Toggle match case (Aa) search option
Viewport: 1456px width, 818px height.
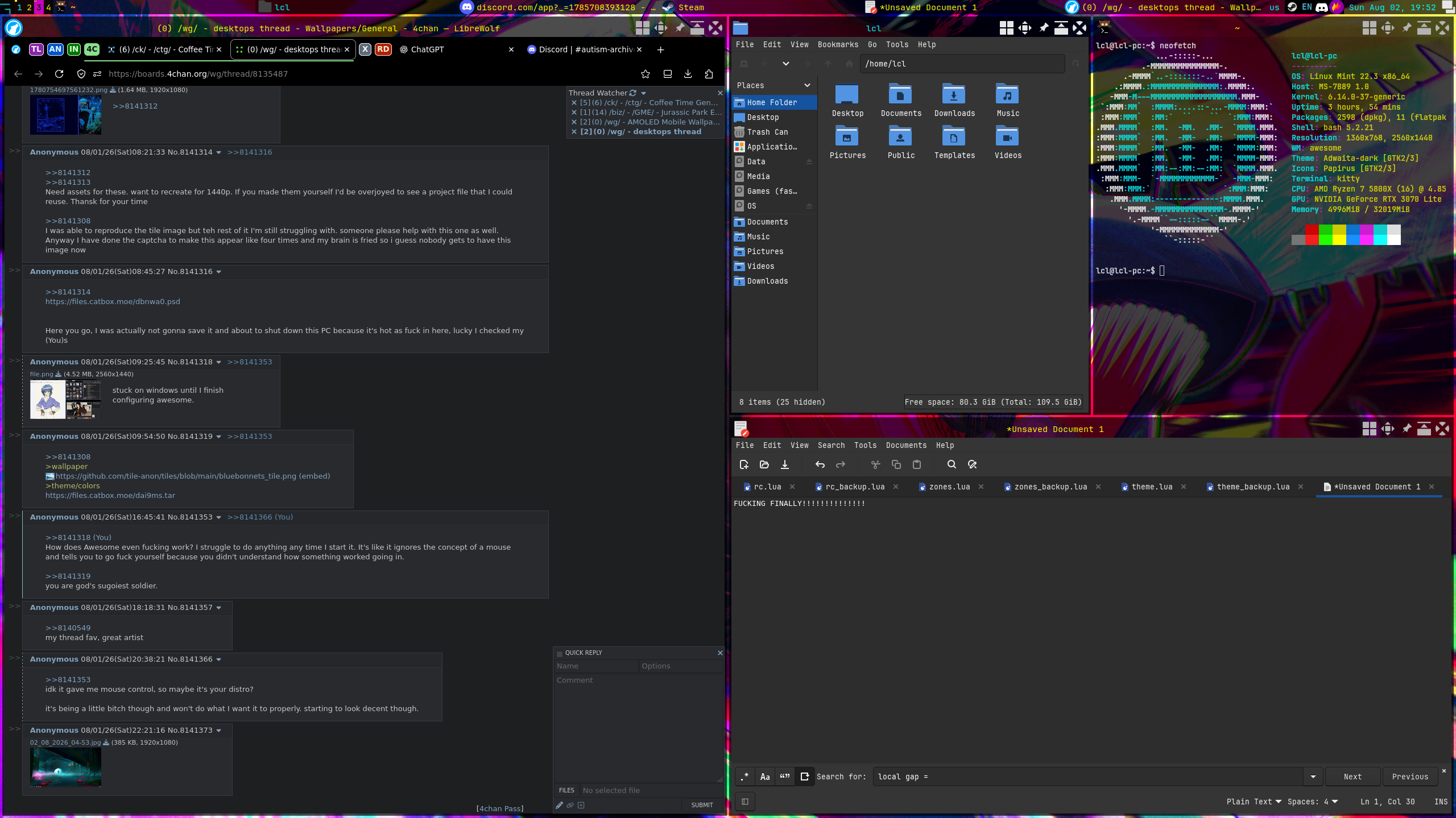tap(765, 777)
